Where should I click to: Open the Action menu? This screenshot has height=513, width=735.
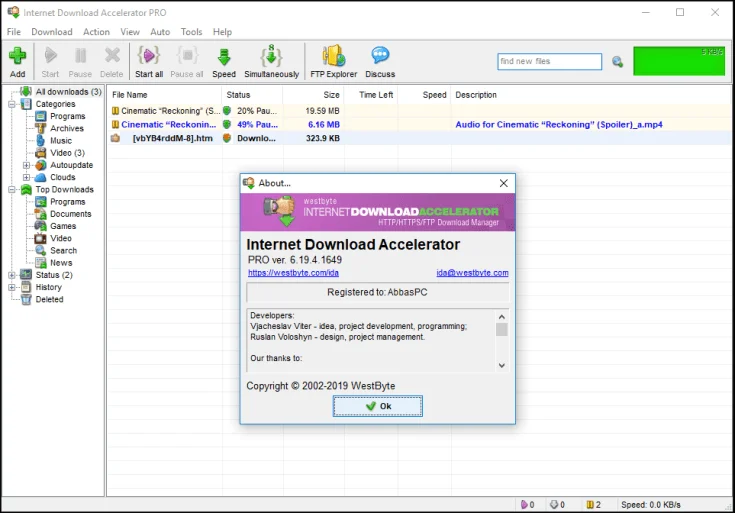(96, 31)
